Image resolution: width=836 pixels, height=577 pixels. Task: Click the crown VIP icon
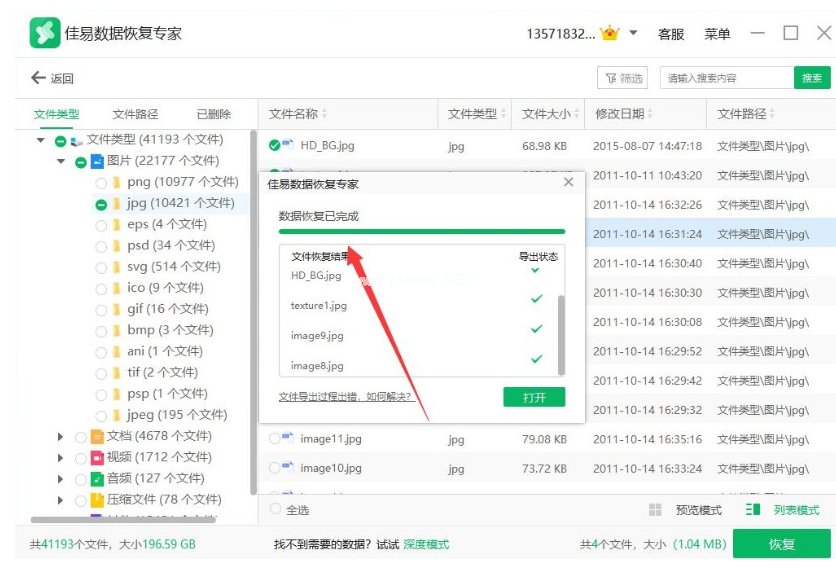coord(610,33)
